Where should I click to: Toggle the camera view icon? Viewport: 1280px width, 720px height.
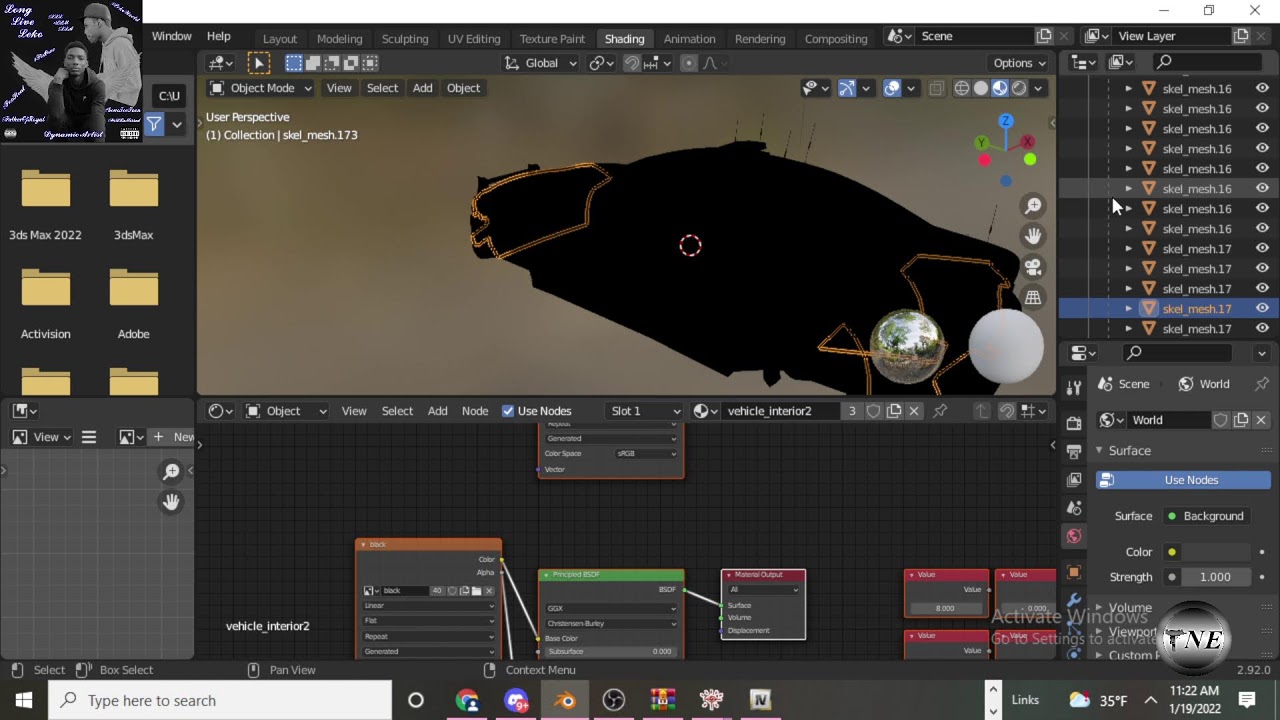(x=1033, y=267)
